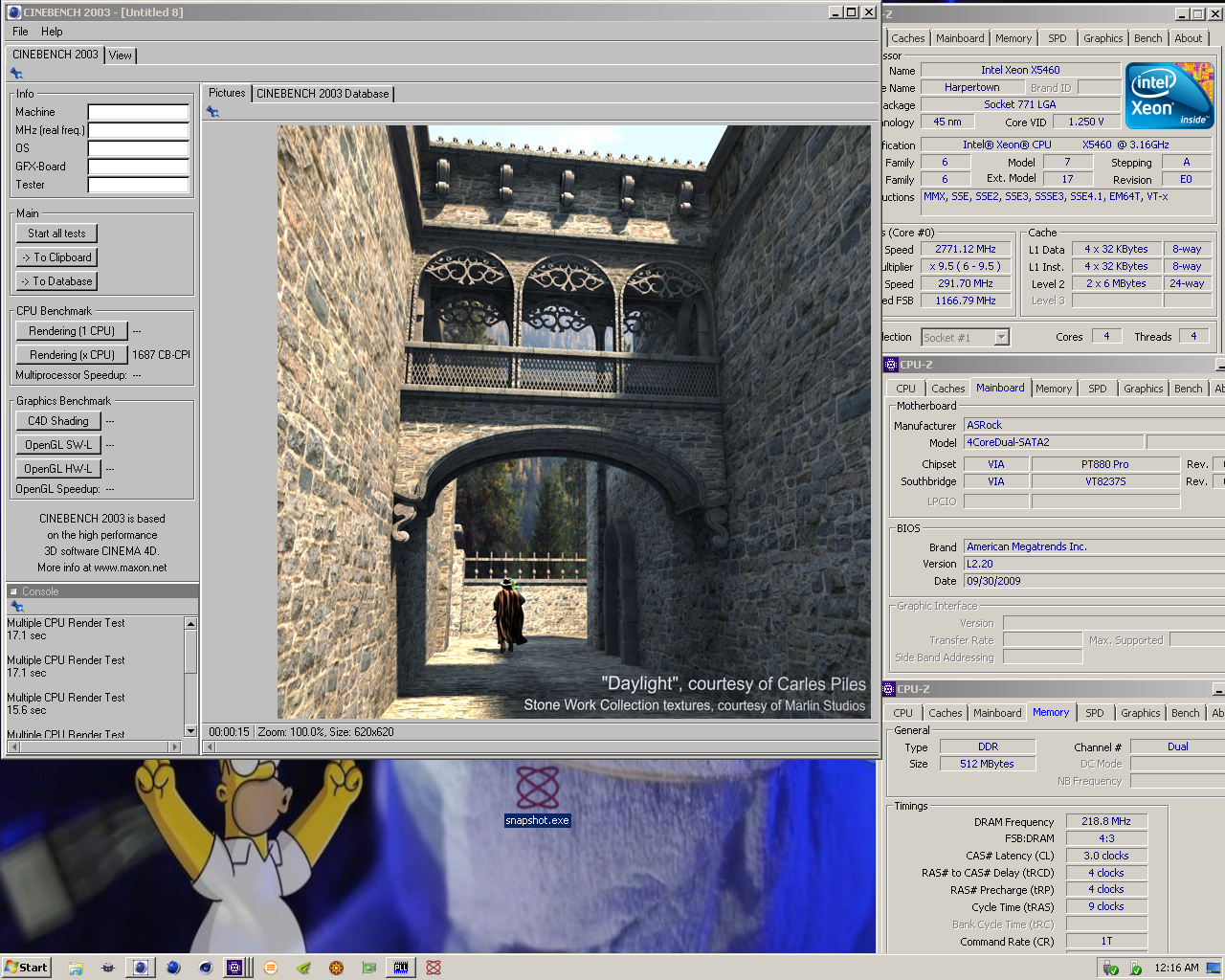Click the OS input field
This screenshot has height=980, width=1225.
138,148
